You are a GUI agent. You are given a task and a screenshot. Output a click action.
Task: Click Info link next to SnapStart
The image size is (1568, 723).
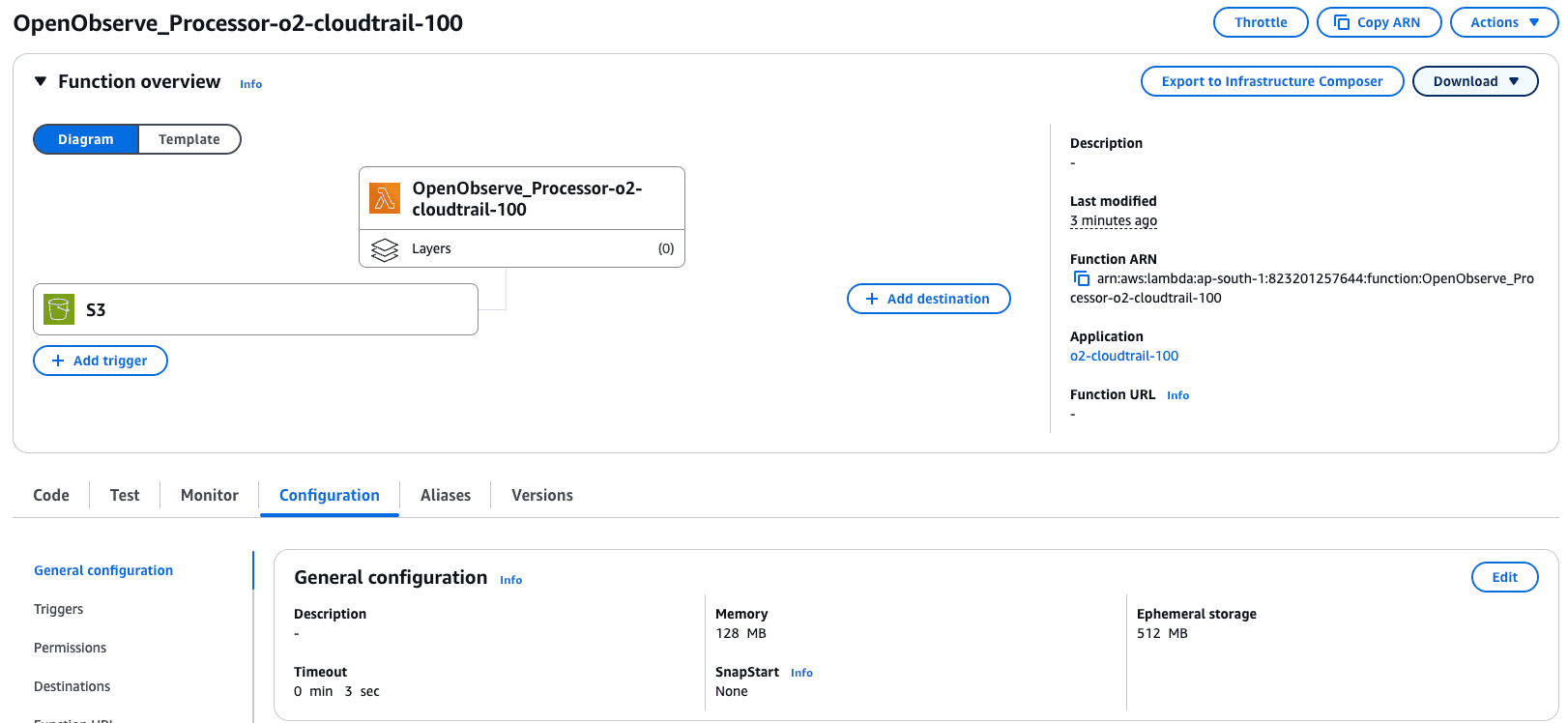click(x=801, y=673)
